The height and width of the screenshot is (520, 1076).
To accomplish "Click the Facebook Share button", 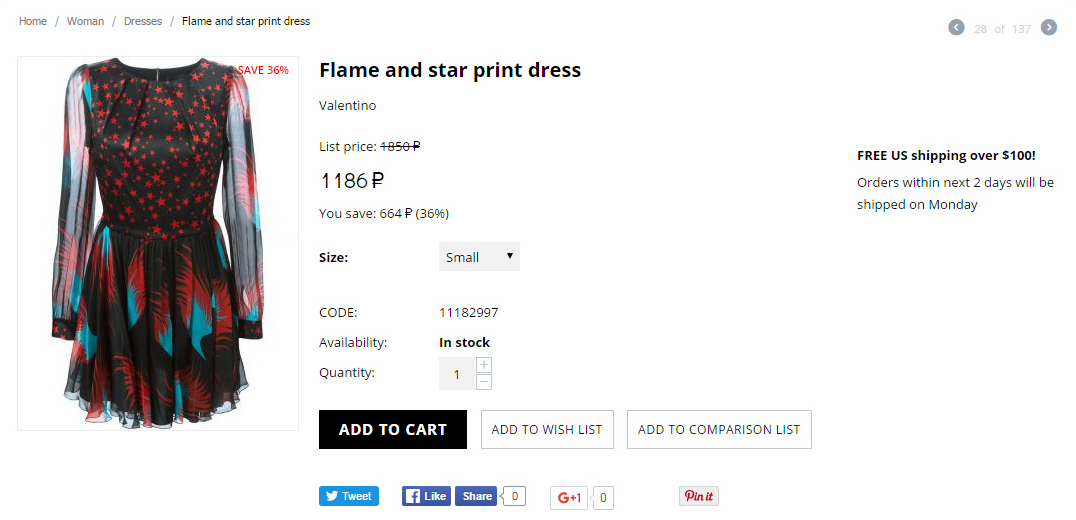I will (x=476, y=496).
